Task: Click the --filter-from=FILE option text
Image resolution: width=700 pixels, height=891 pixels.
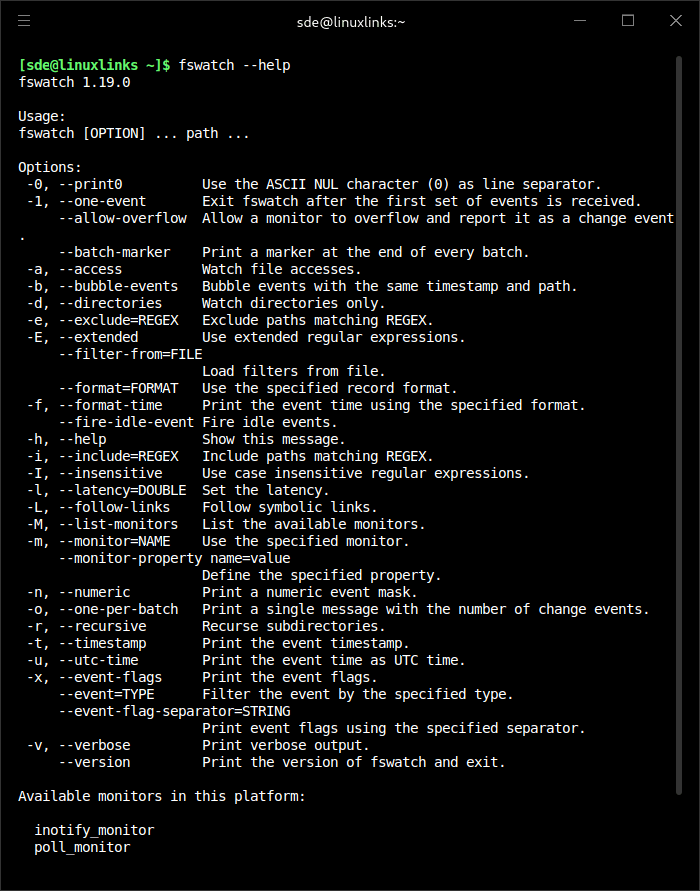Action: (x=130, y=354)
